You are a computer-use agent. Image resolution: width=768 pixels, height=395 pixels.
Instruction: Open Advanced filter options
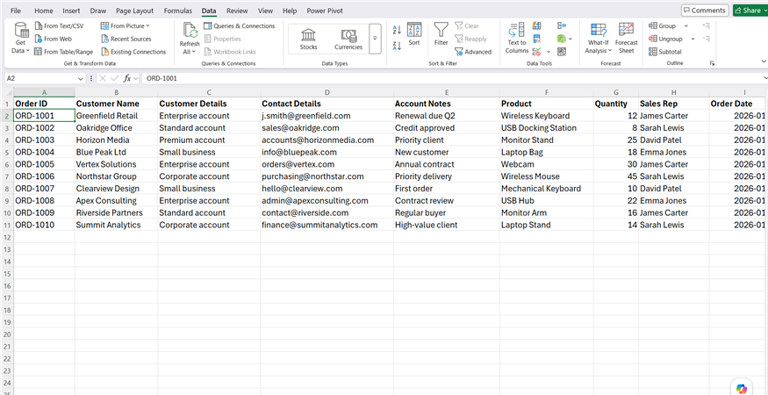pos(473,51)
